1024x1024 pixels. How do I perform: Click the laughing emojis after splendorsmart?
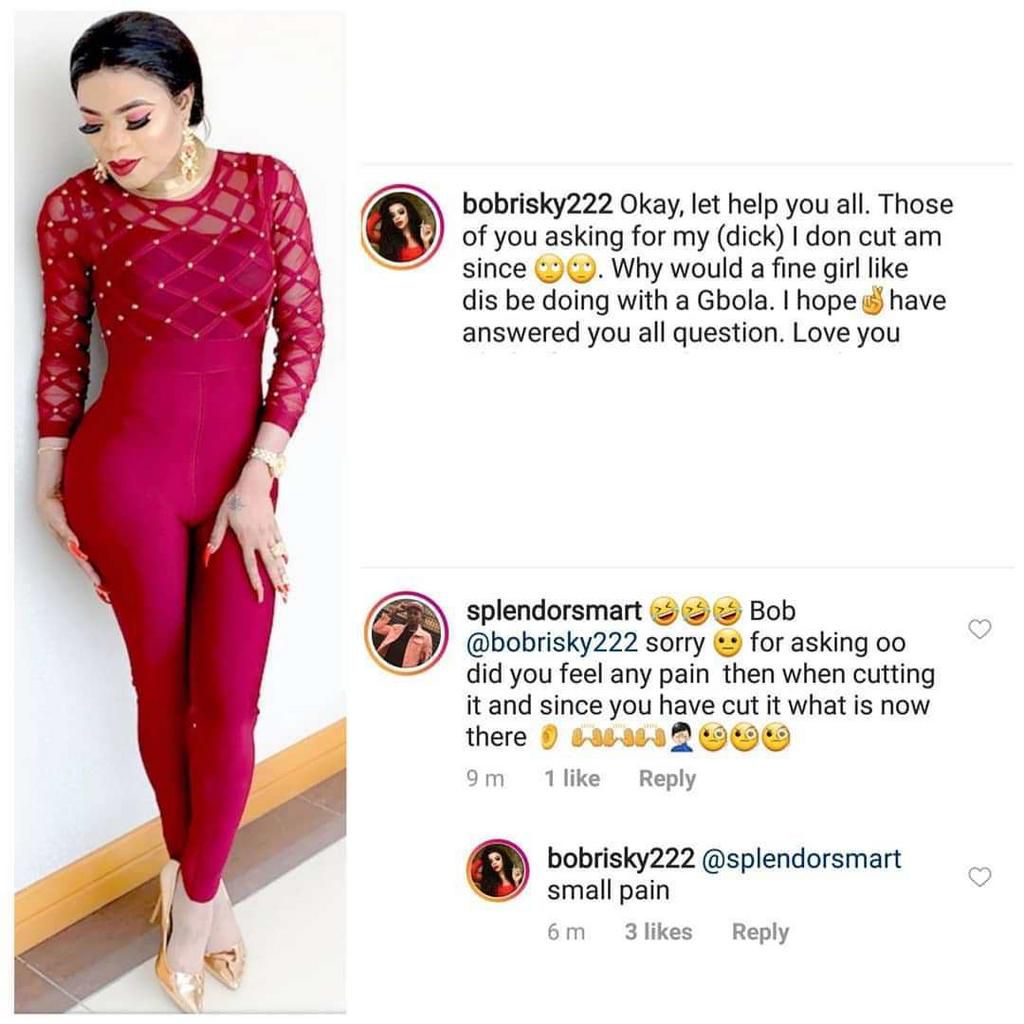click(x=695, y=611)
